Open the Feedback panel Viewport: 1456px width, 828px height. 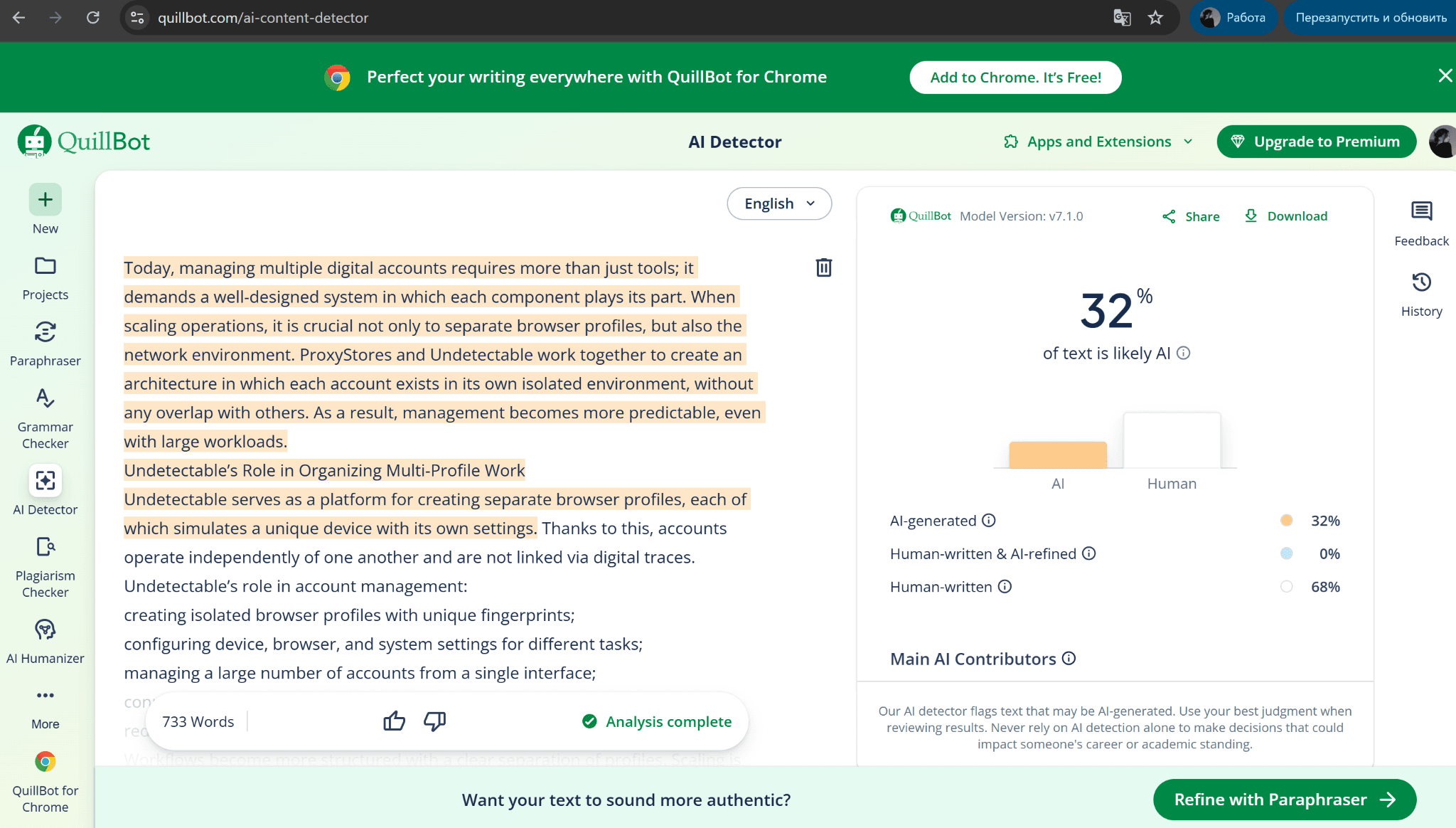pos(1421,223)
